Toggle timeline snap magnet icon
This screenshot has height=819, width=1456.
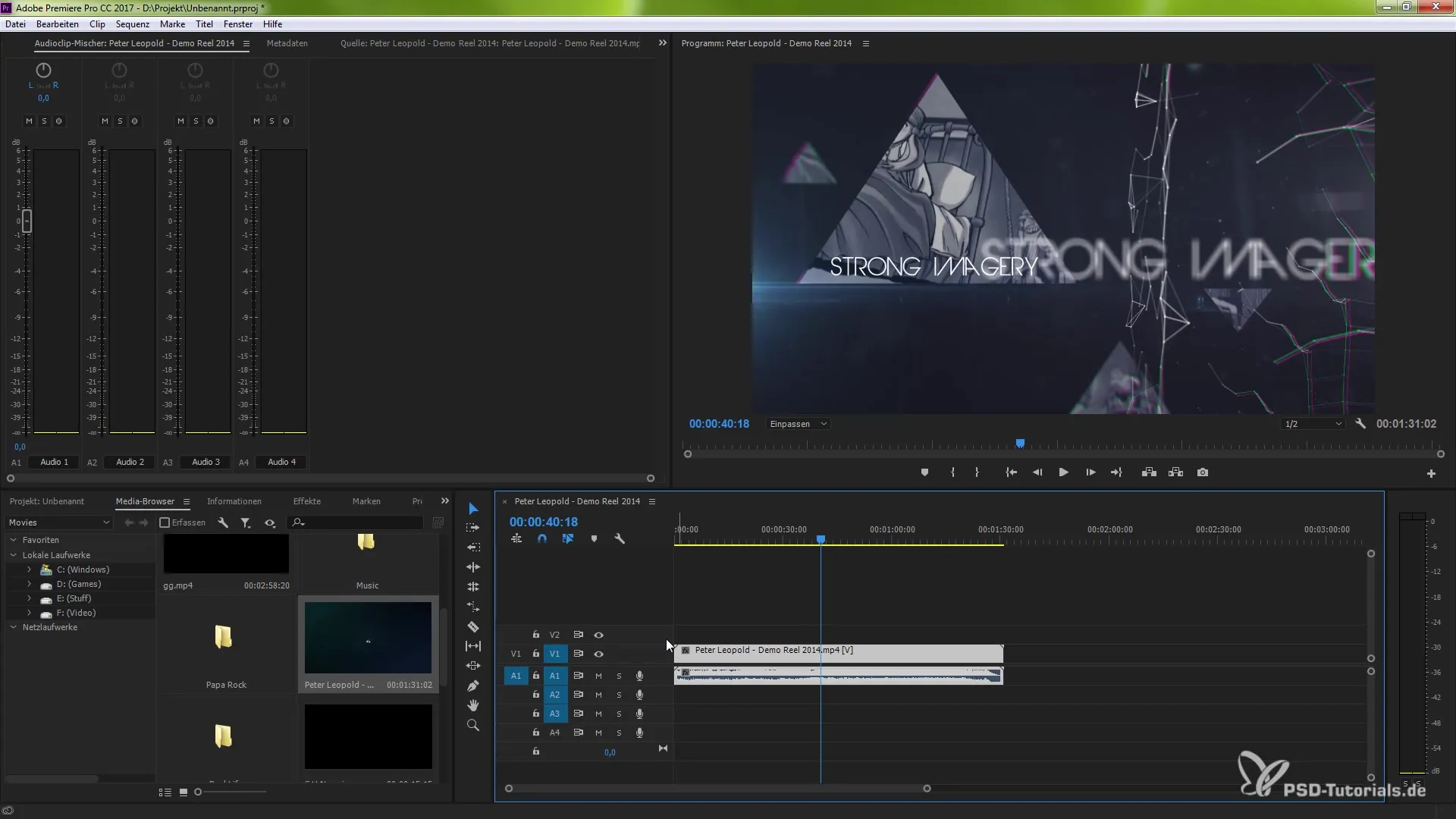(542, 538)
